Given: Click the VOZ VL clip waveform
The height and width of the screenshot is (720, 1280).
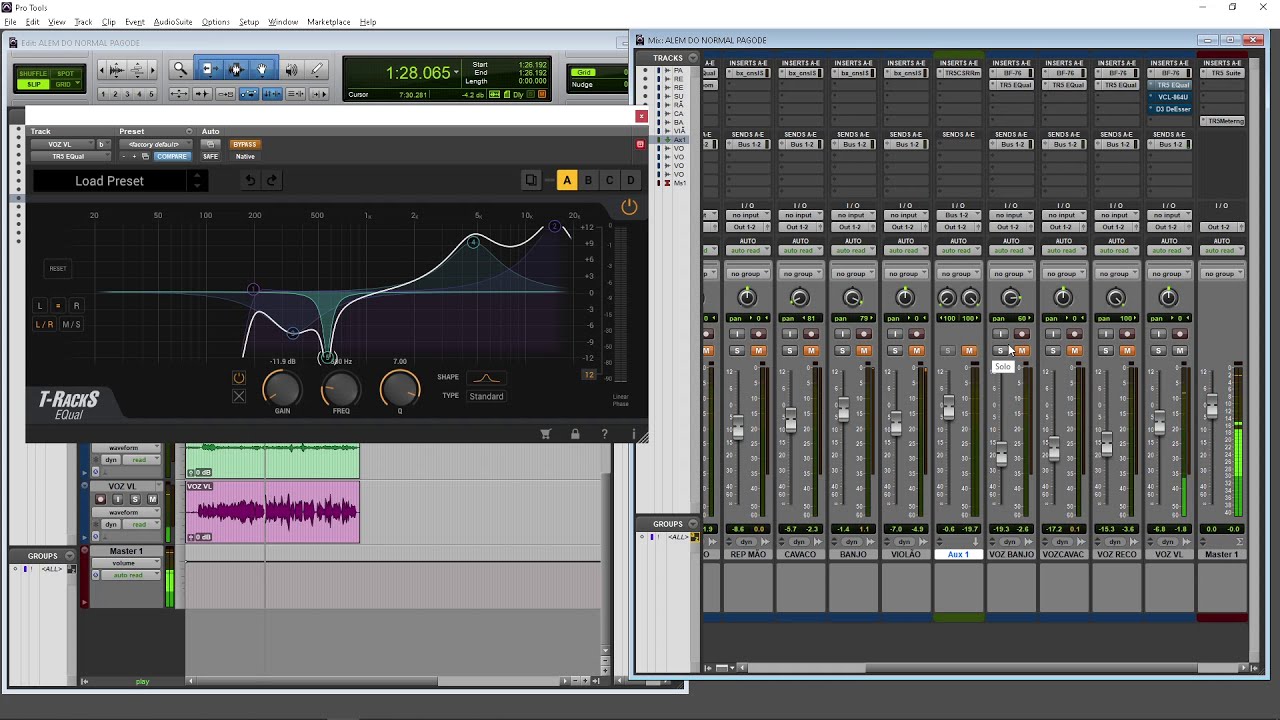Looking at the screenshot, I should [272, 513].
